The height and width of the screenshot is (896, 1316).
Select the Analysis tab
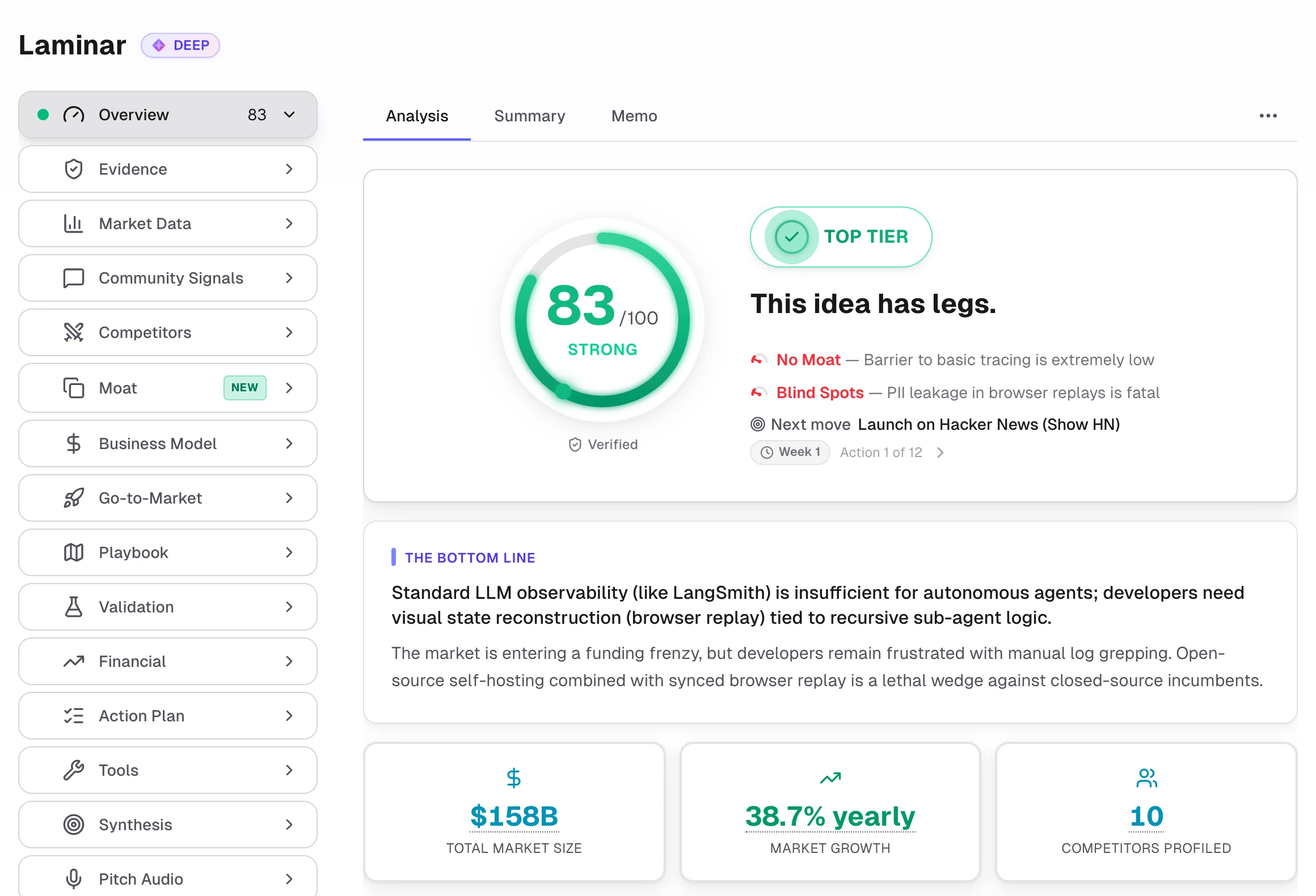tap(417, 116)
